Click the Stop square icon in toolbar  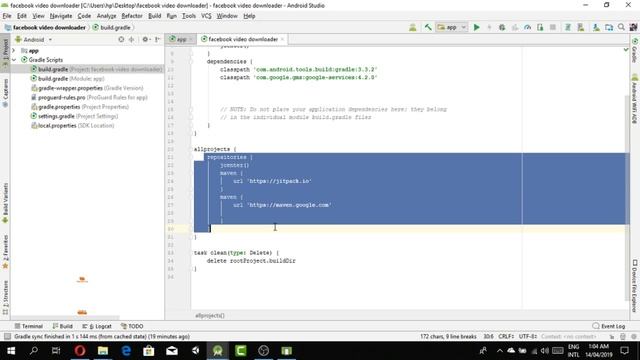[x=553, y=27]
